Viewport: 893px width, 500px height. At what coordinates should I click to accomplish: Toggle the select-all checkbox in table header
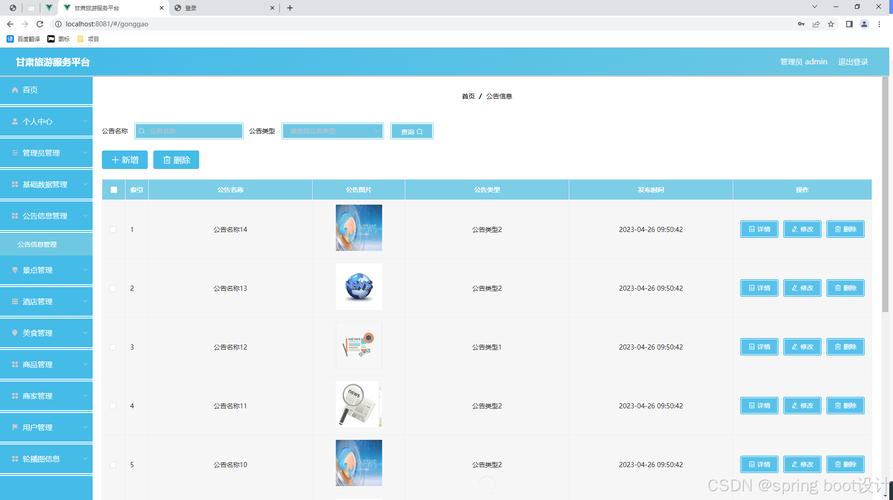114,190
